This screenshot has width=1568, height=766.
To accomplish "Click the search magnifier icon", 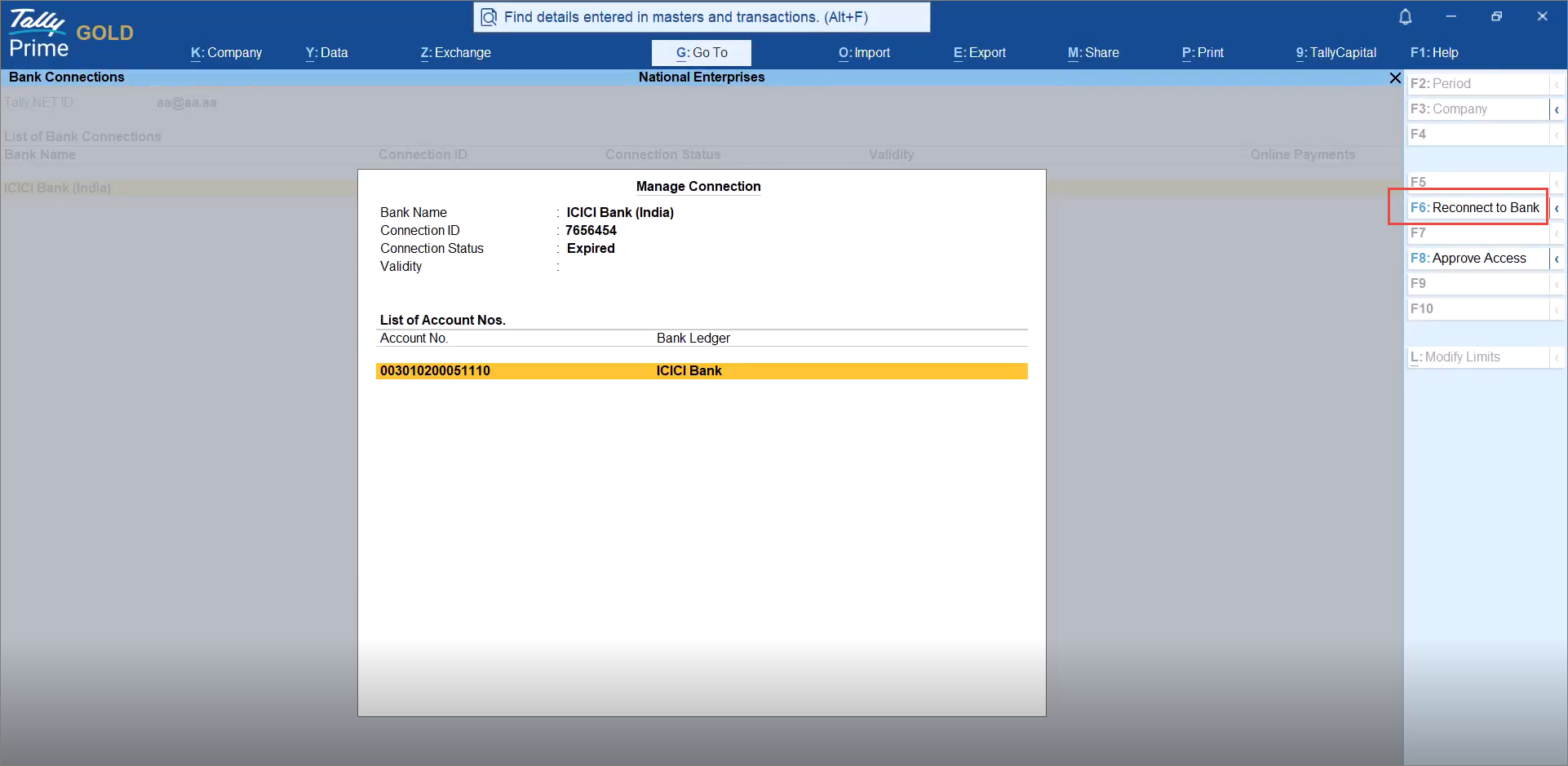I will pyautogui.click(x=489, y=16).
